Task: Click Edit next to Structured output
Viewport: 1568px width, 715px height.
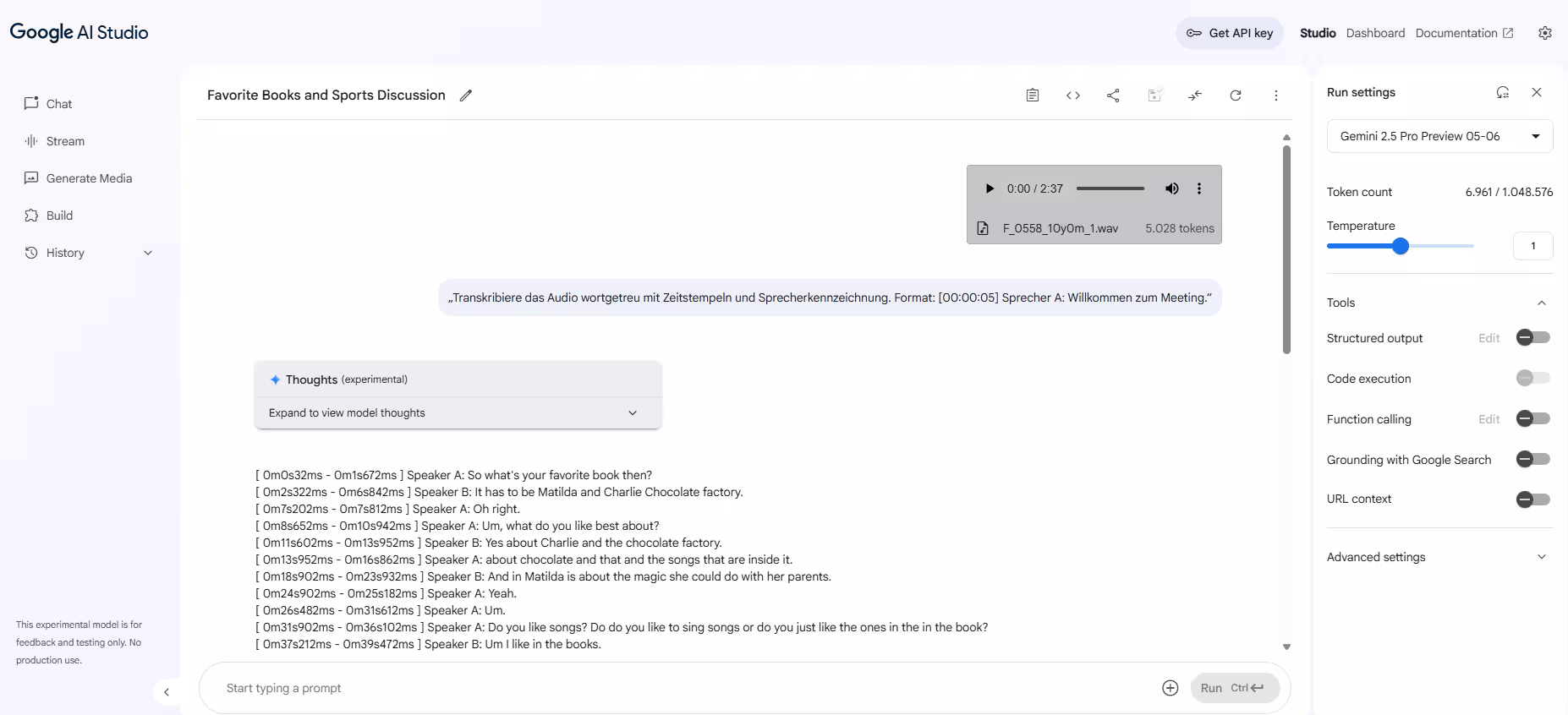Action: [x=1489, y=338]
